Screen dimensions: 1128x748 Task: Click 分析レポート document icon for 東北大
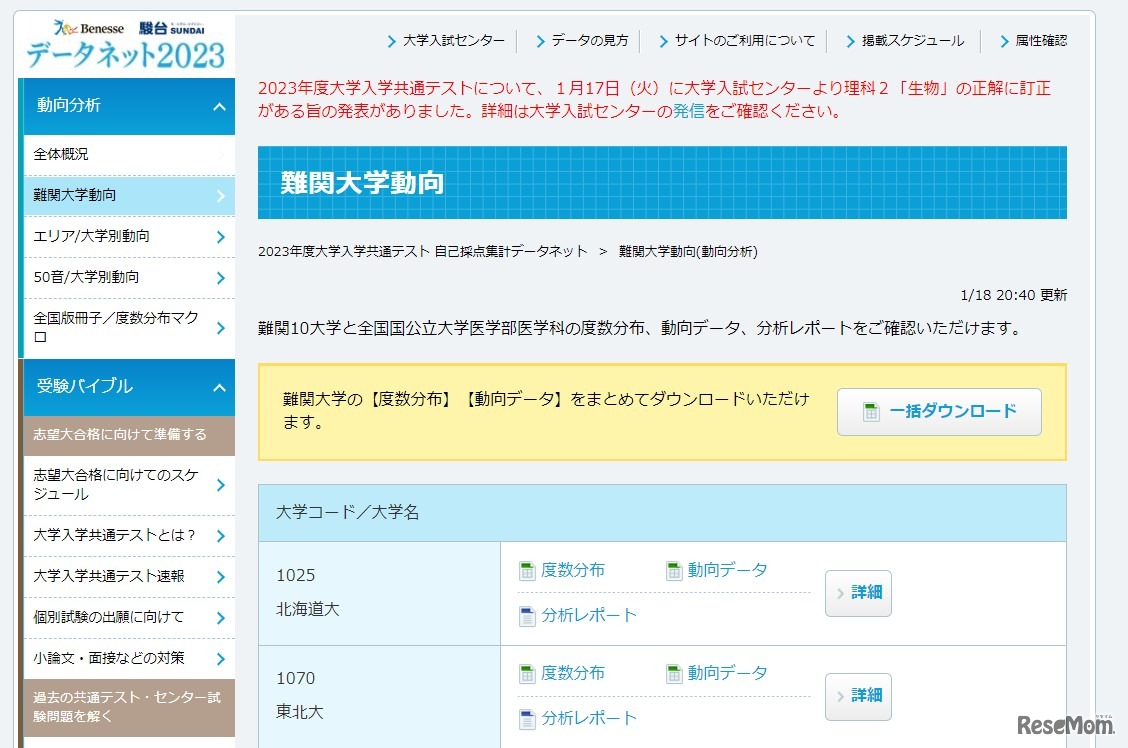tap(527, 719)
